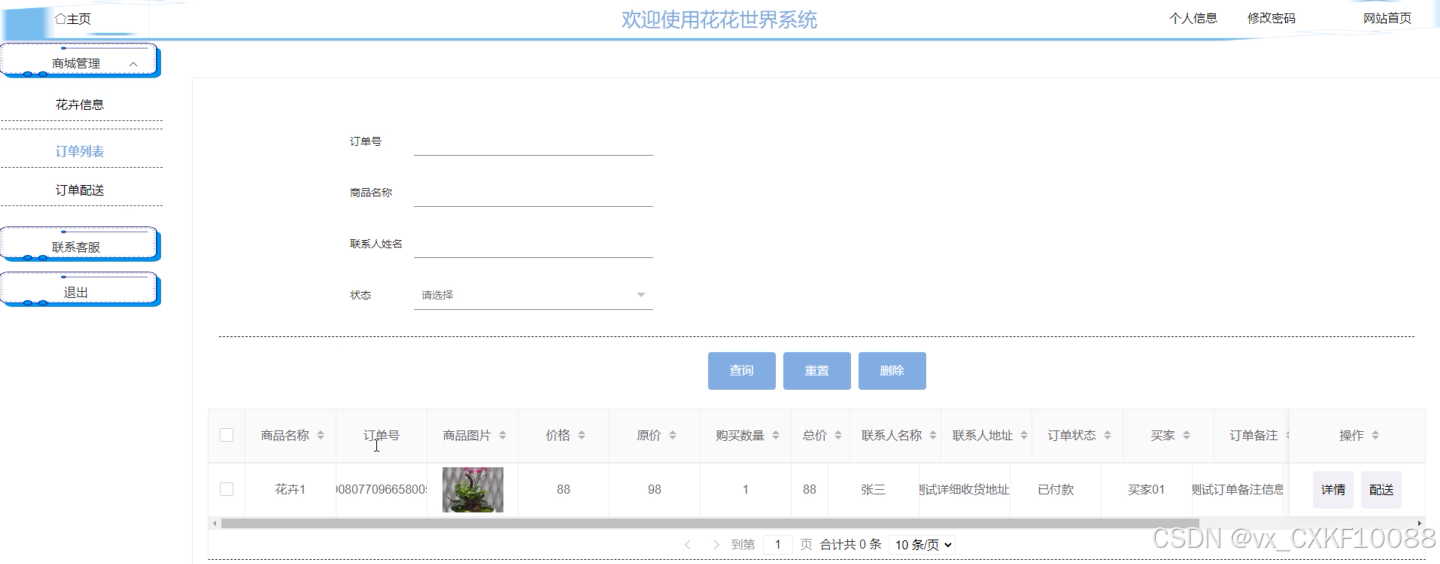Open 花卉信息 in sidebar
This screenshot has height=564, width=1440.
click(80, 104)
